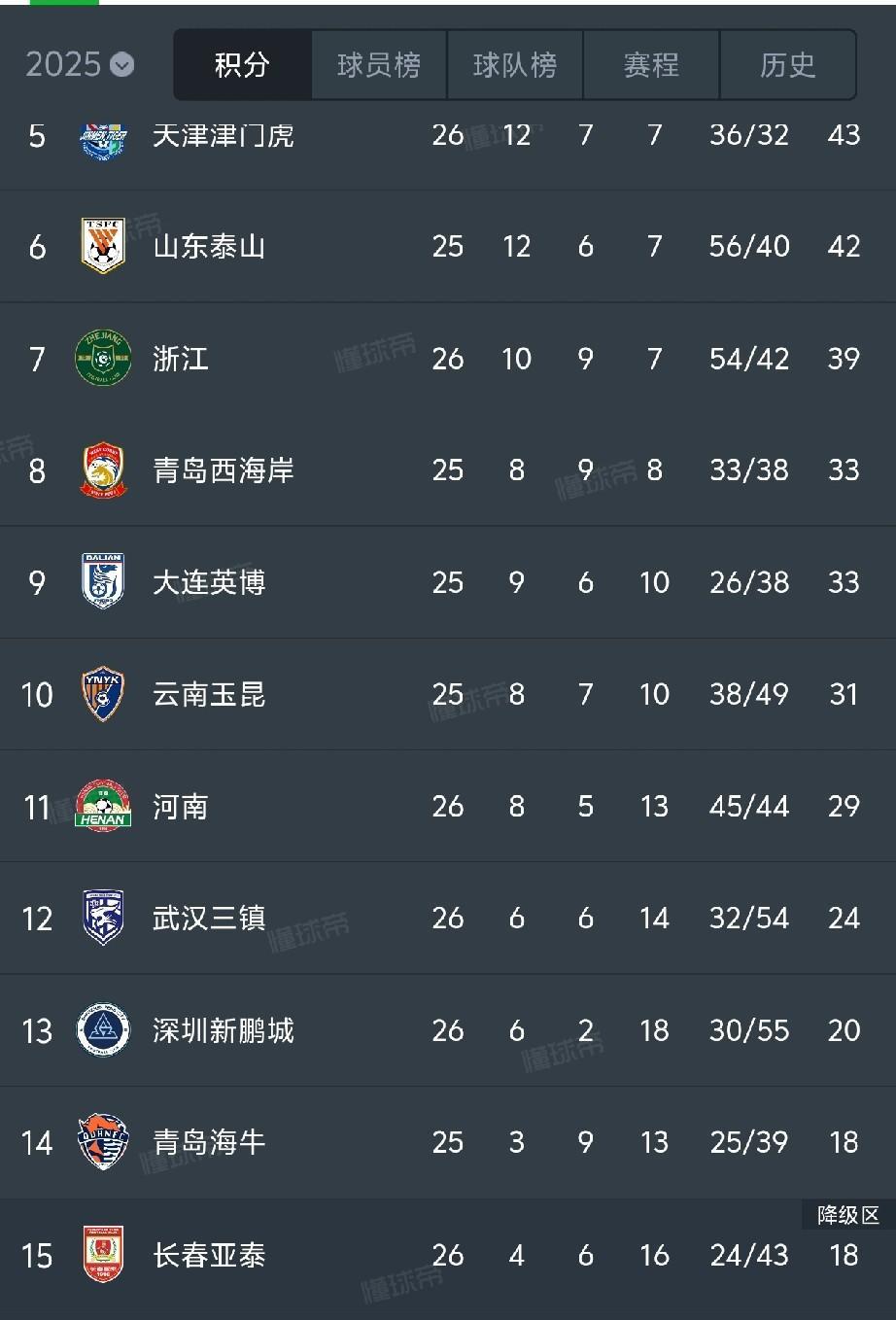Open the 云南玉昆 team name

pyautogui.click(x=209, y=694)
